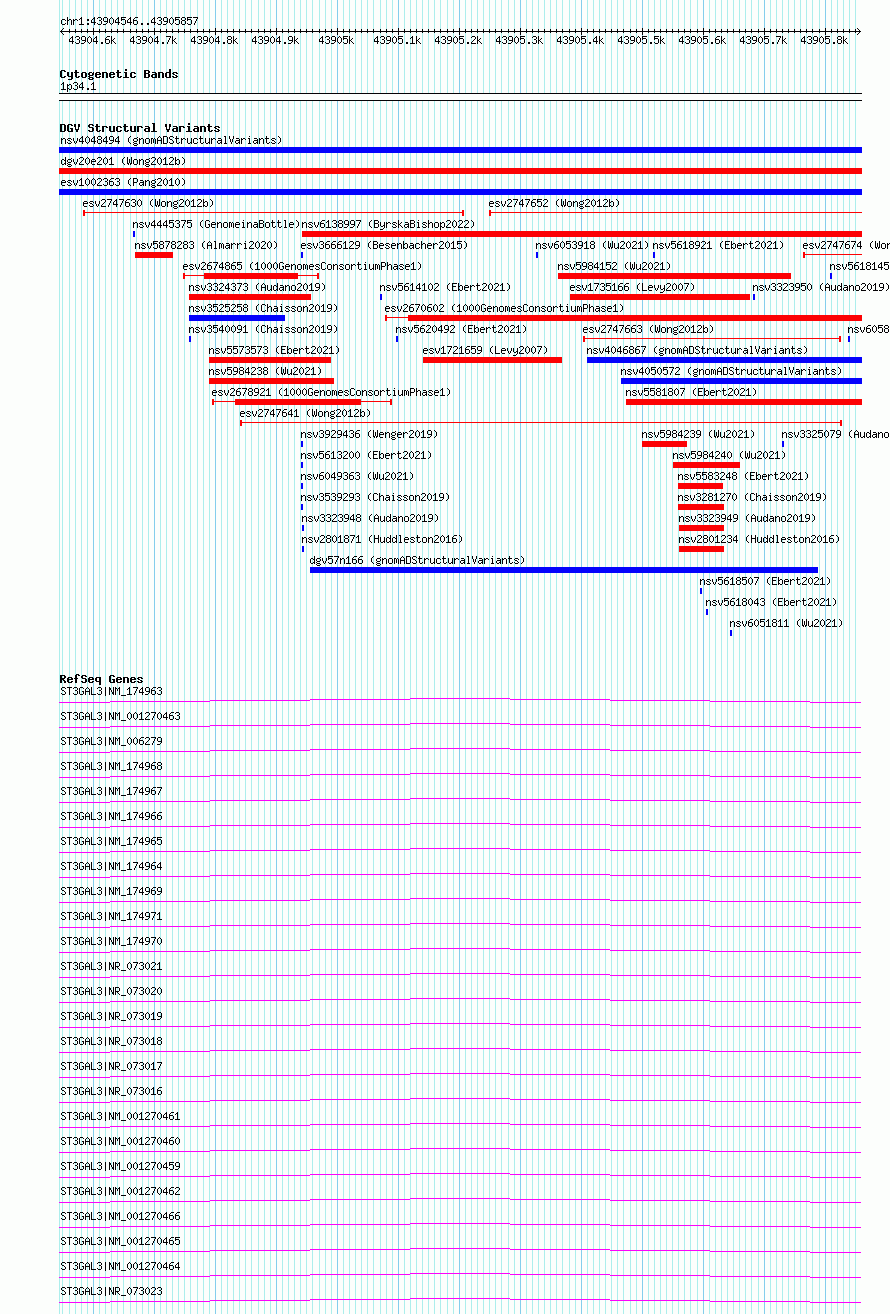Select the RefSeq Genes track title
This screenshot has height=1314, width=890.
[x=101, y=679]
